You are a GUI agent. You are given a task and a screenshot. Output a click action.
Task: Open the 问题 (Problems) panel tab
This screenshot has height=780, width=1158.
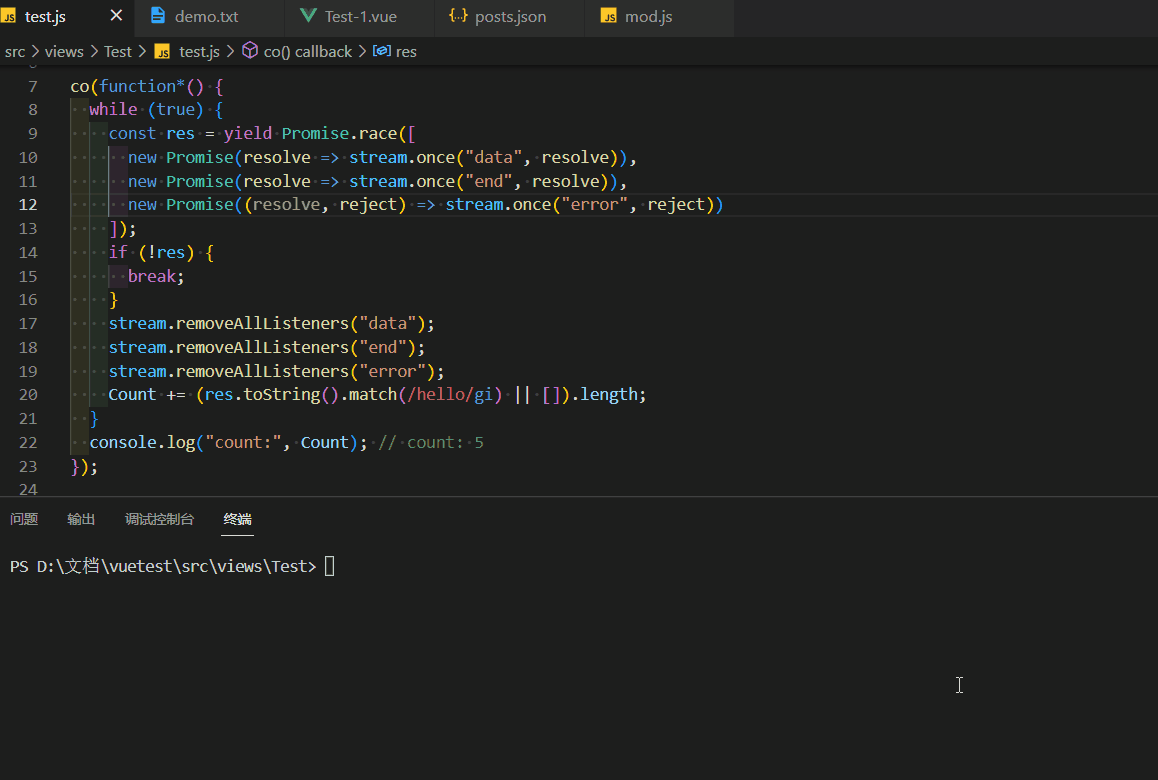tap(24, 519)
